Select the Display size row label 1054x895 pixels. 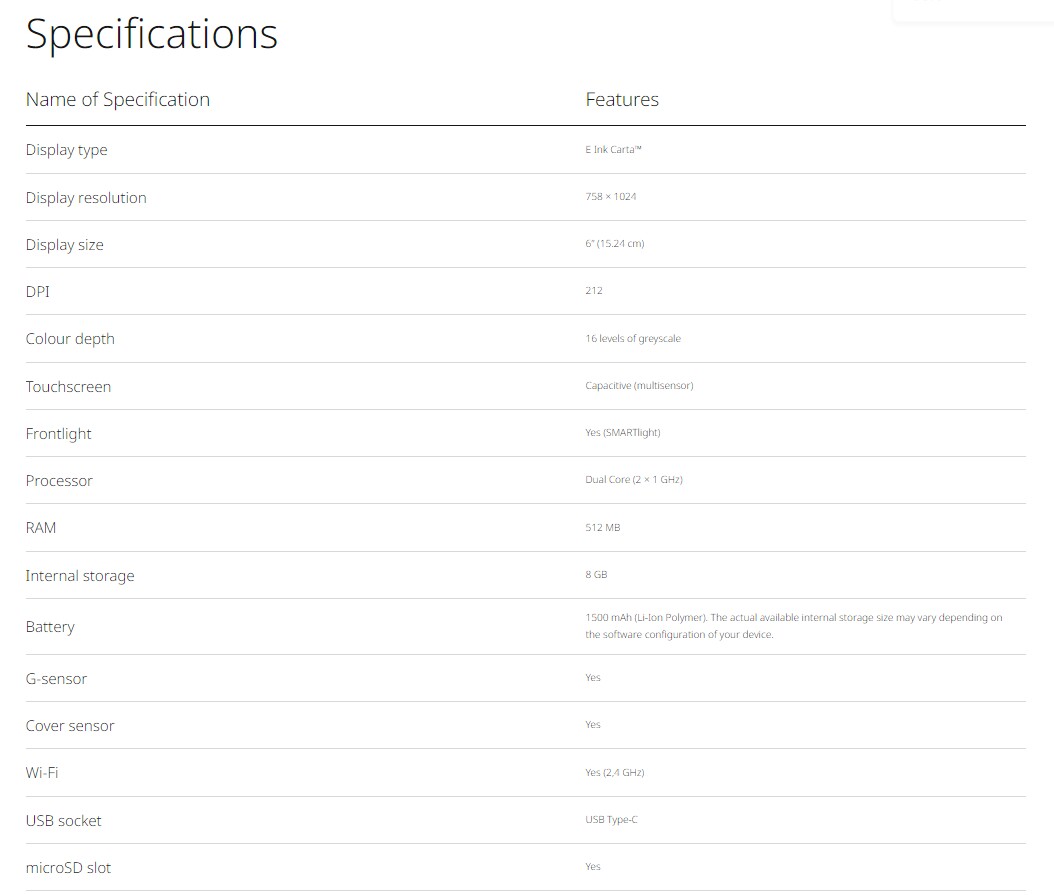(x=64, y=245)
